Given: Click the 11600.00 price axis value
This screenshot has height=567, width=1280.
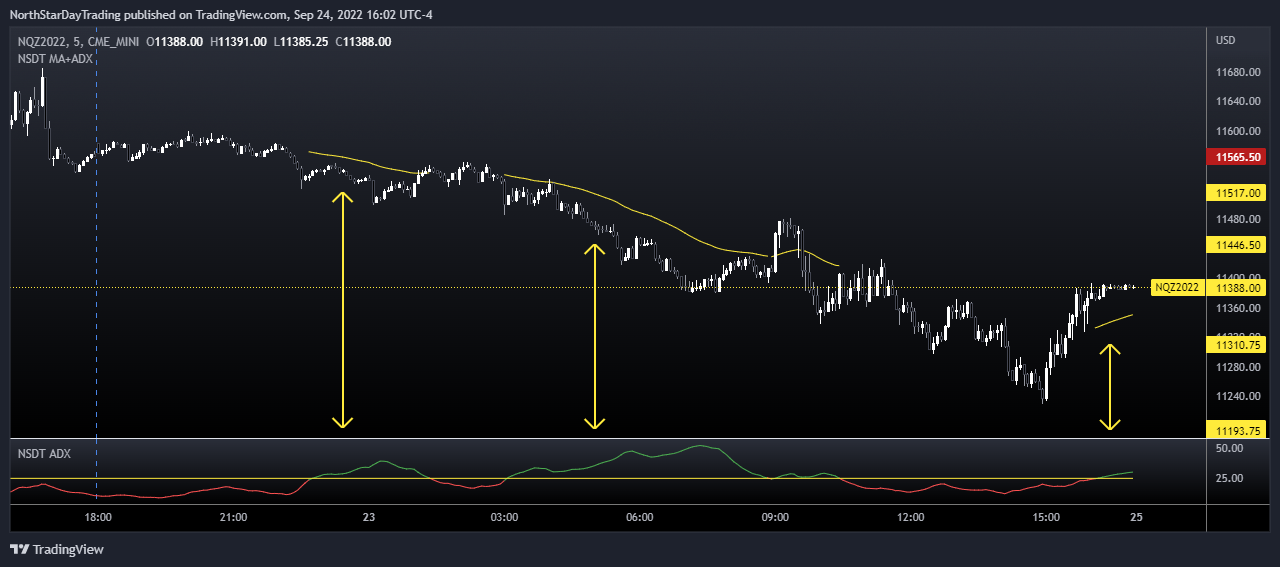Looking at the screenshot, I should 1236,131.
